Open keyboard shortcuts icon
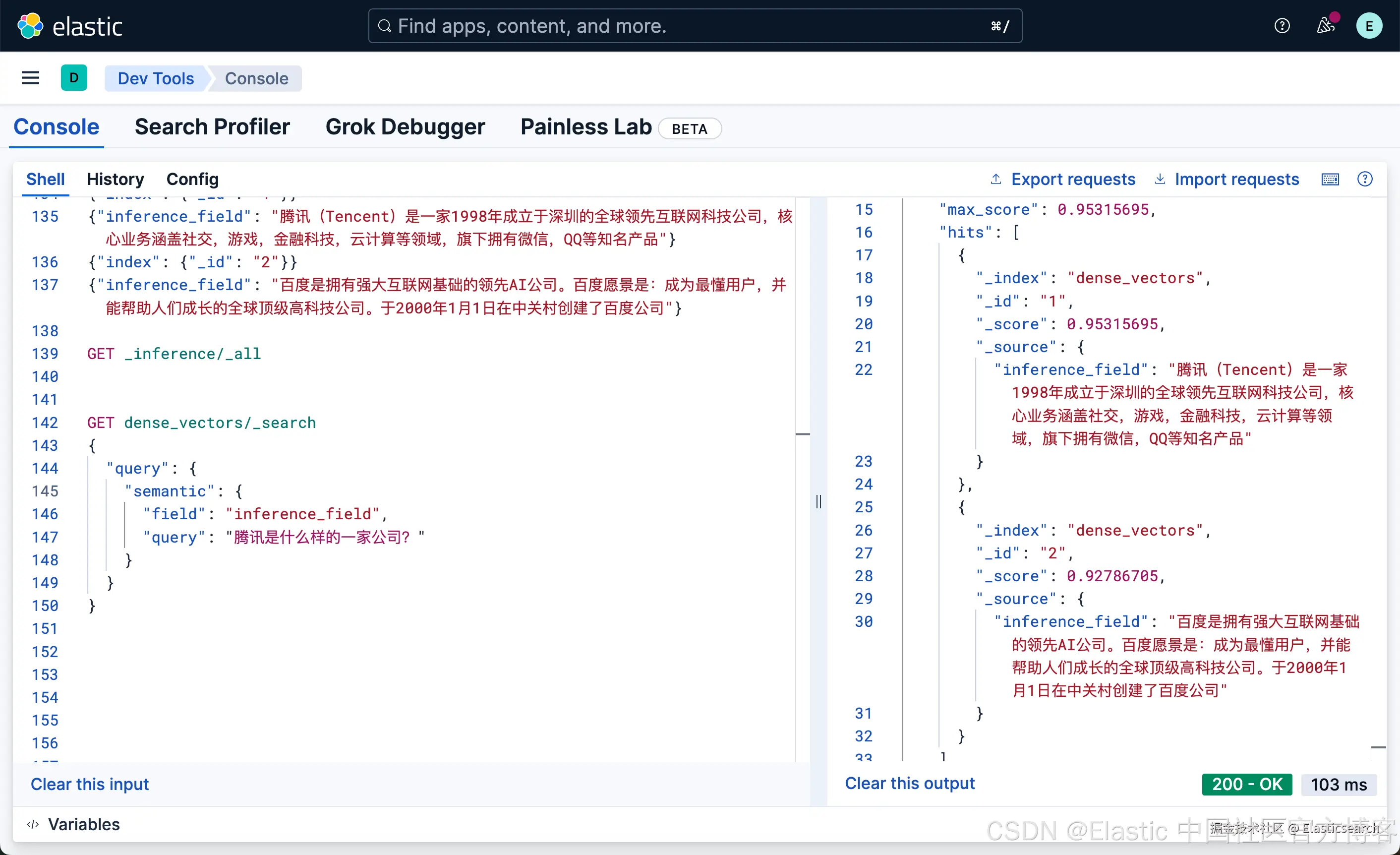1400x855 pixels. point(1330,180)
